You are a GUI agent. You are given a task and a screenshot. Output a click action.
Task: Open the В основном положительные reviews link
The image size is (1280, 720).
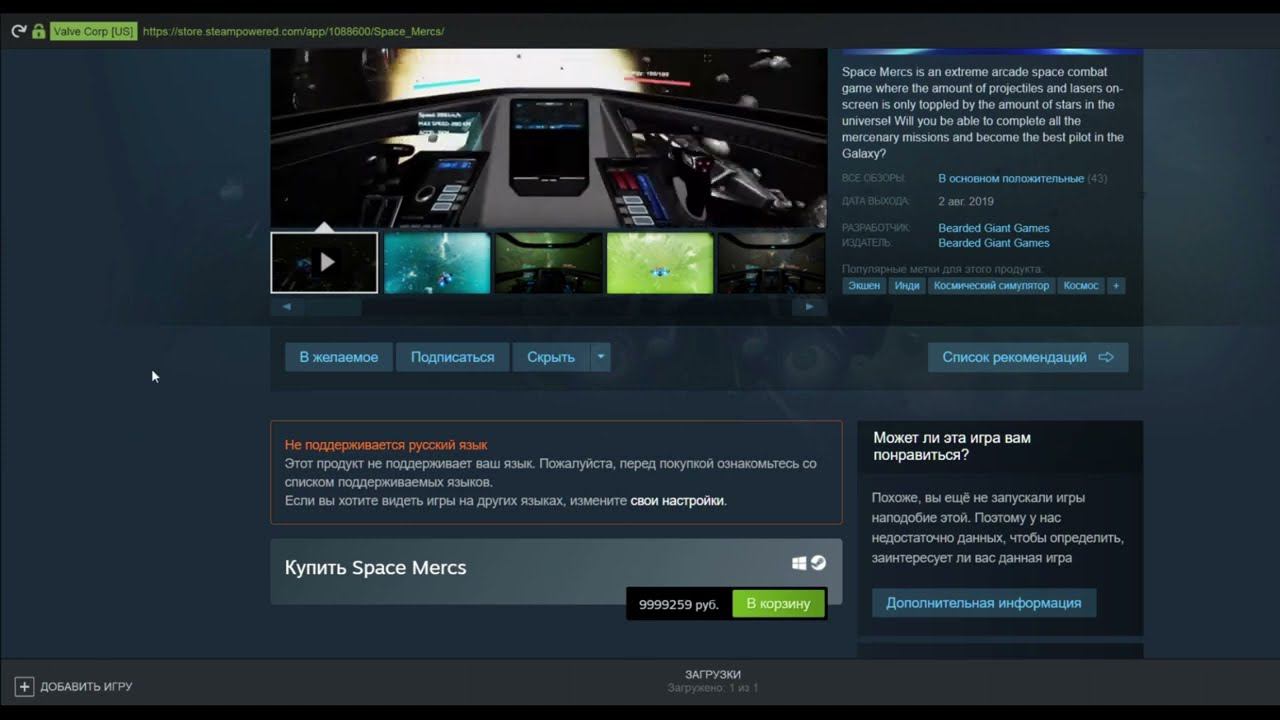1011,179
